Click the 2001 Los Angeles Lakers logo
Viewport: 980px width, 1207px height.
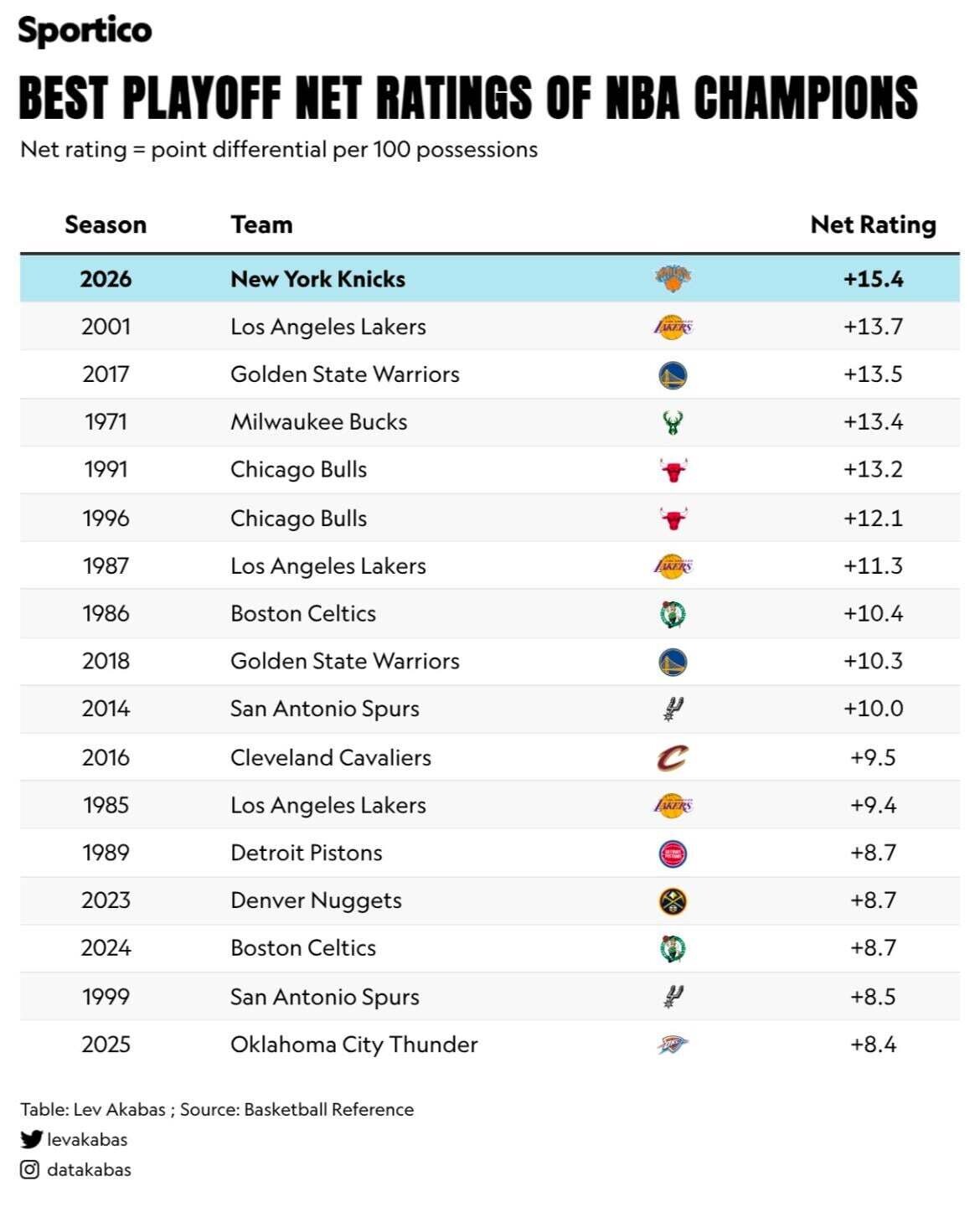(x=673, y=327)
